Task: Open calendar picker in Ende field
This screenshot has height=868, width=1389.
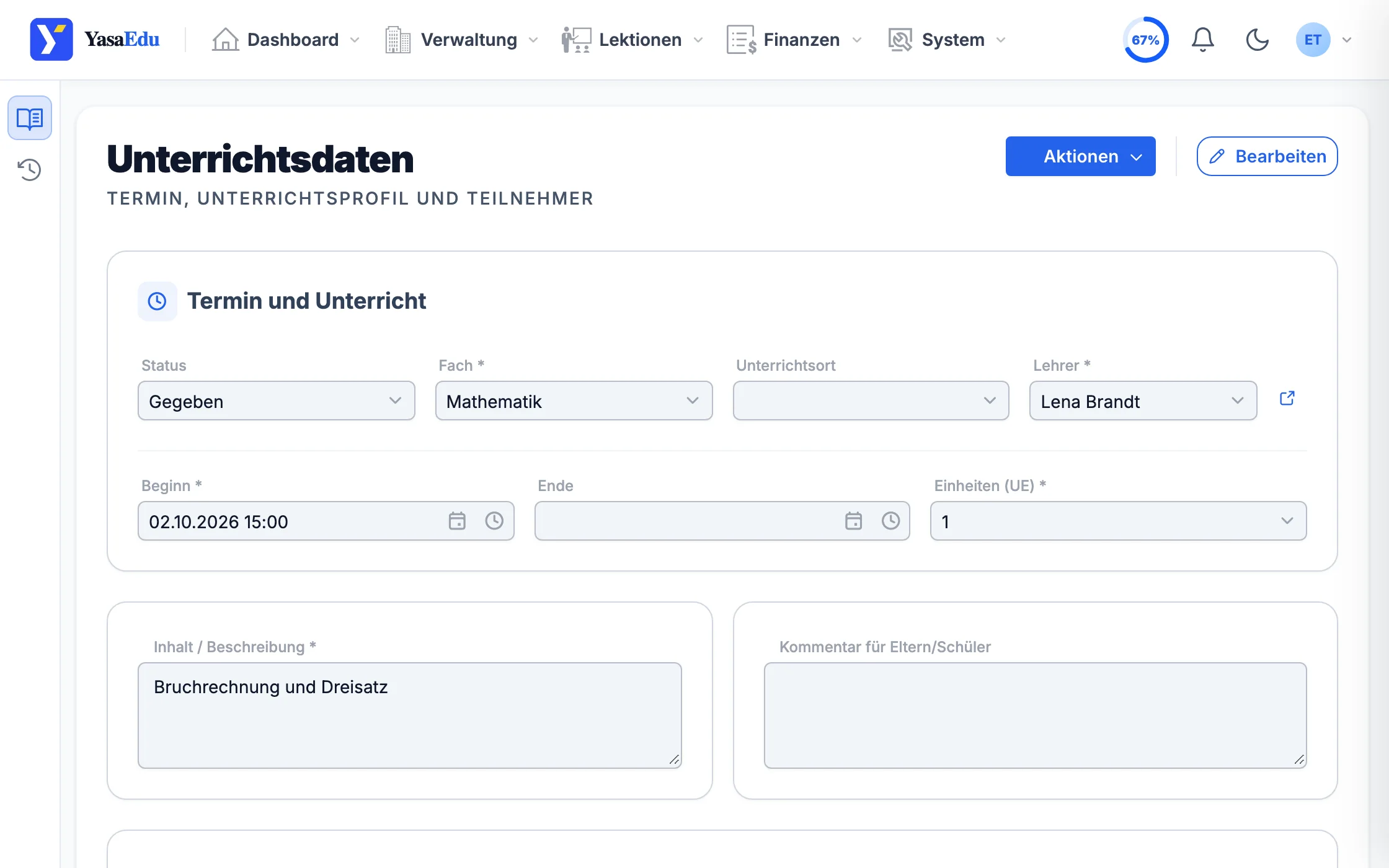Action: [x=854, y=521]
